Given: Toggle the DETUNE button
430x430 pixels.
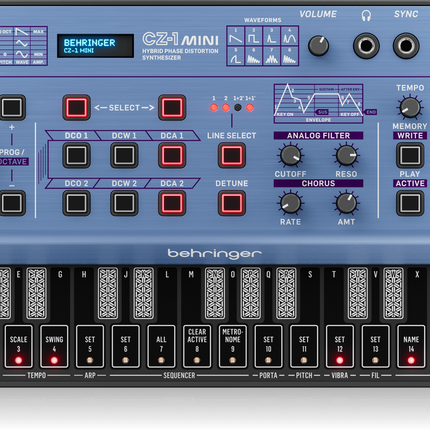Looking at the screenshot, I should [x=232, y=203].
